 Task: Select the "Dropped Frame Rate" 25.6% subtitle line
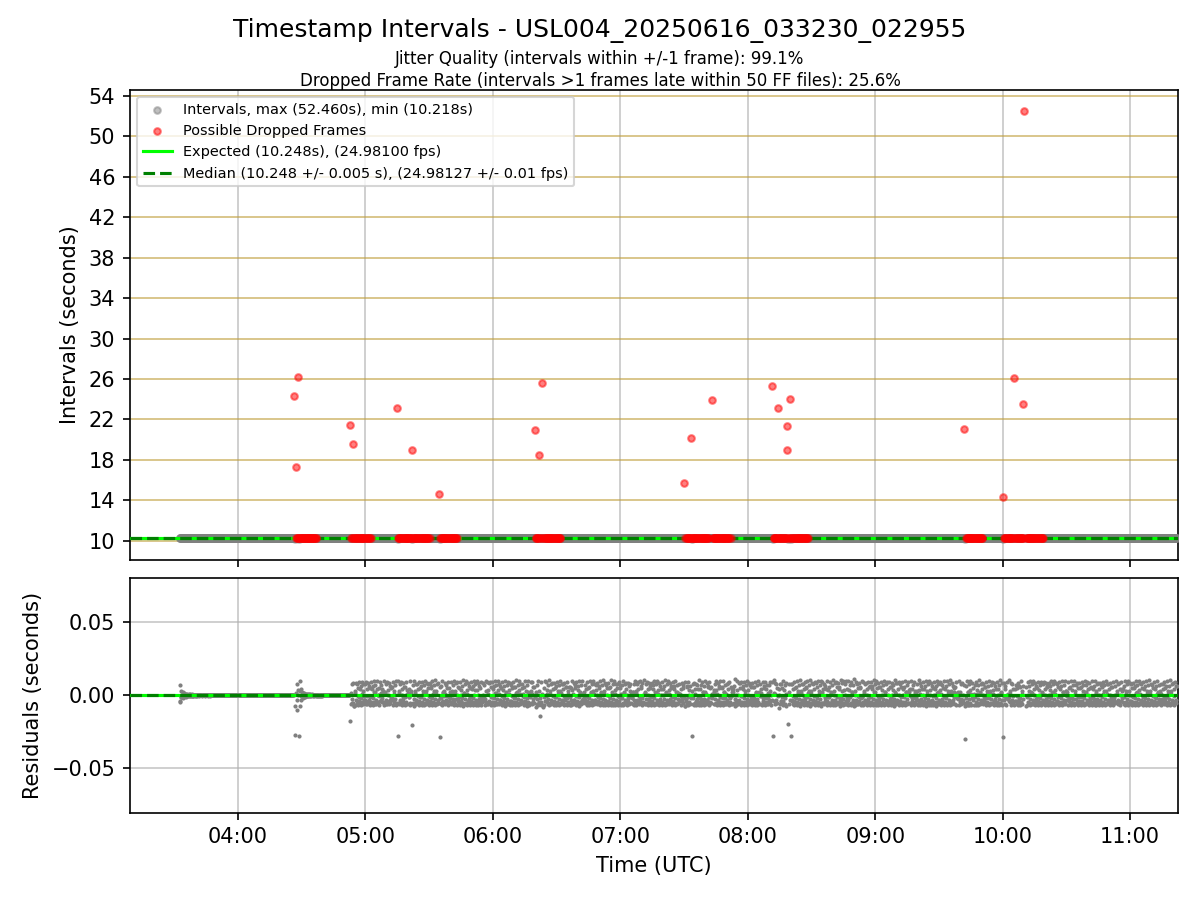[x=599, y=80]
